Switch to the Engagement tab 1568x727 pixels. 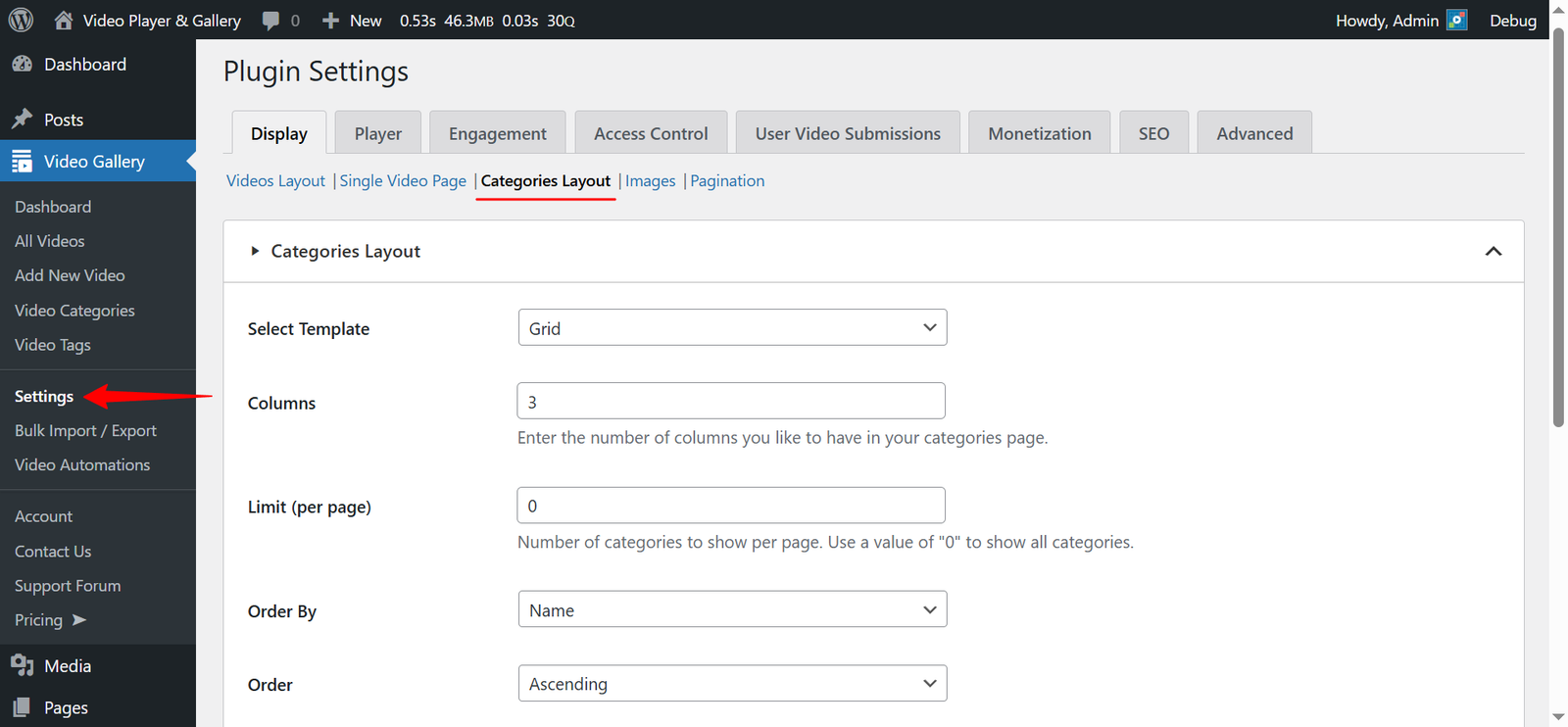[498, 133]
